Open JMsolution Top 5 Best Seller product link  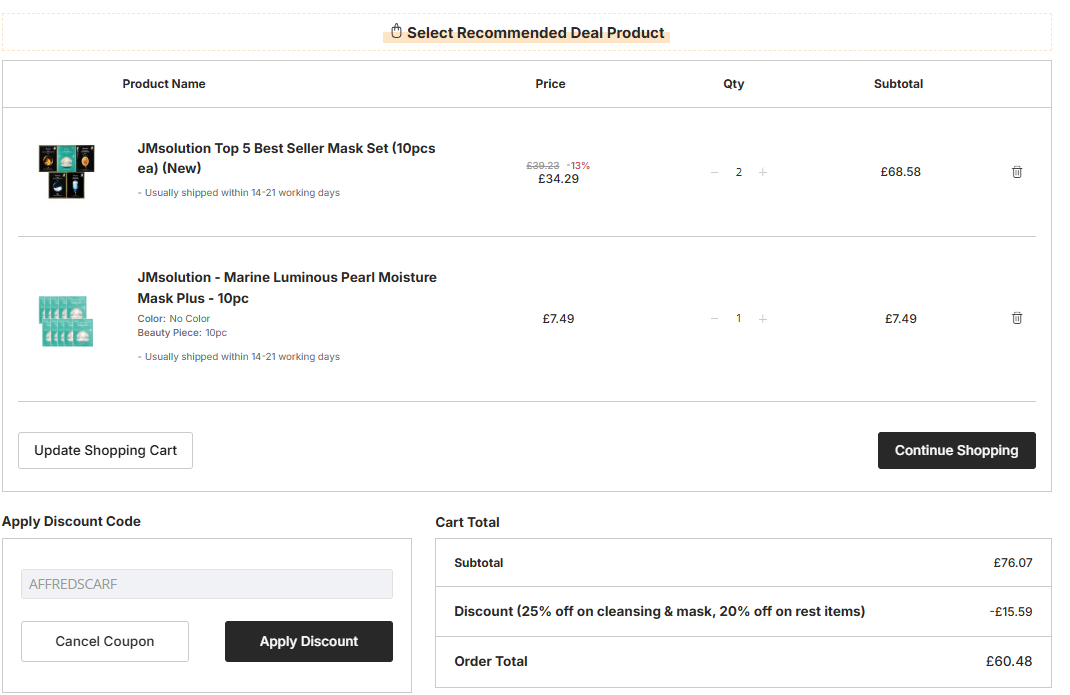coord(286,158)
